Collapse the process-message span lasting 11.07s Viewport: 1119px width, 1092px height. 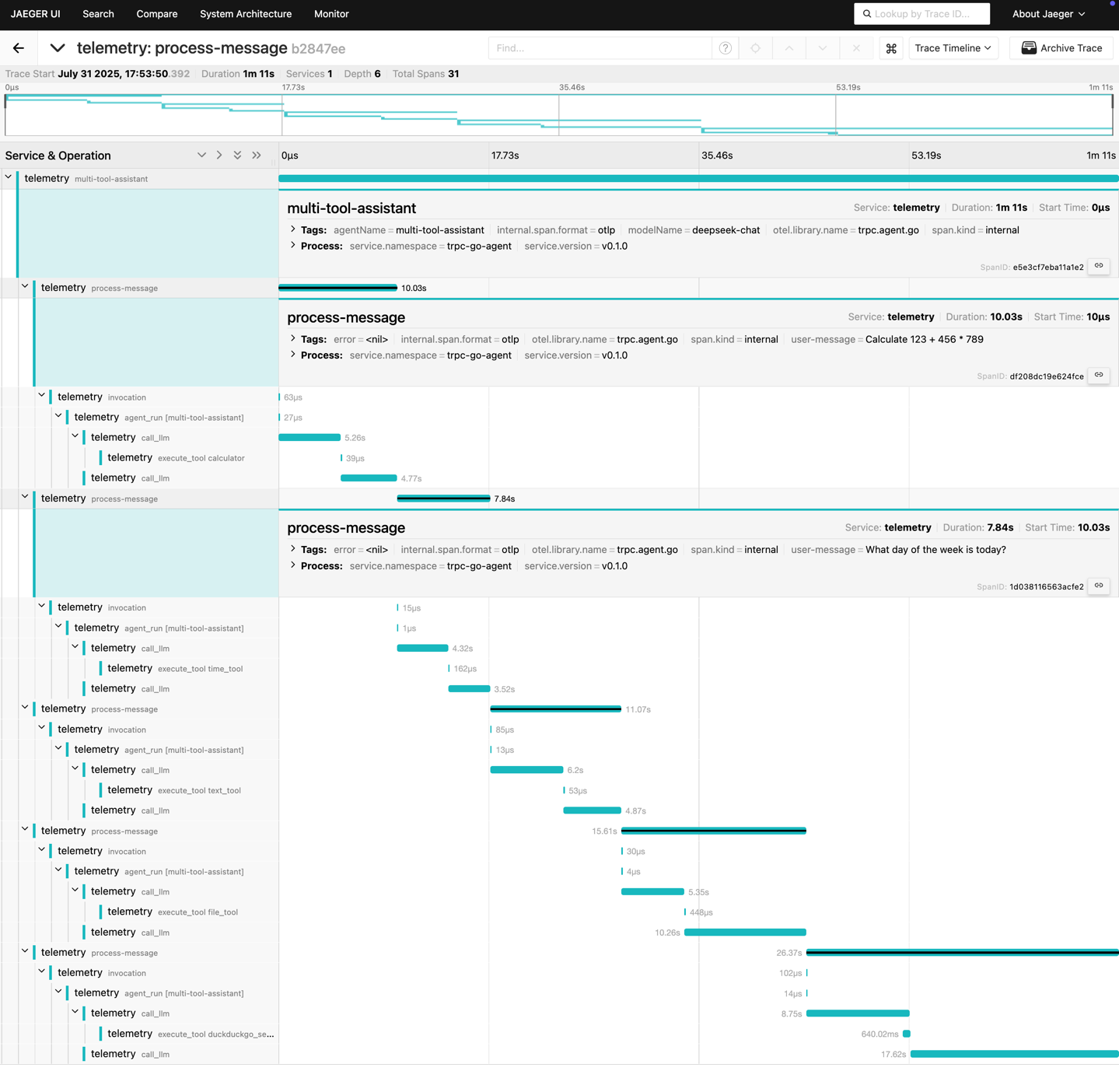[25, 708]
